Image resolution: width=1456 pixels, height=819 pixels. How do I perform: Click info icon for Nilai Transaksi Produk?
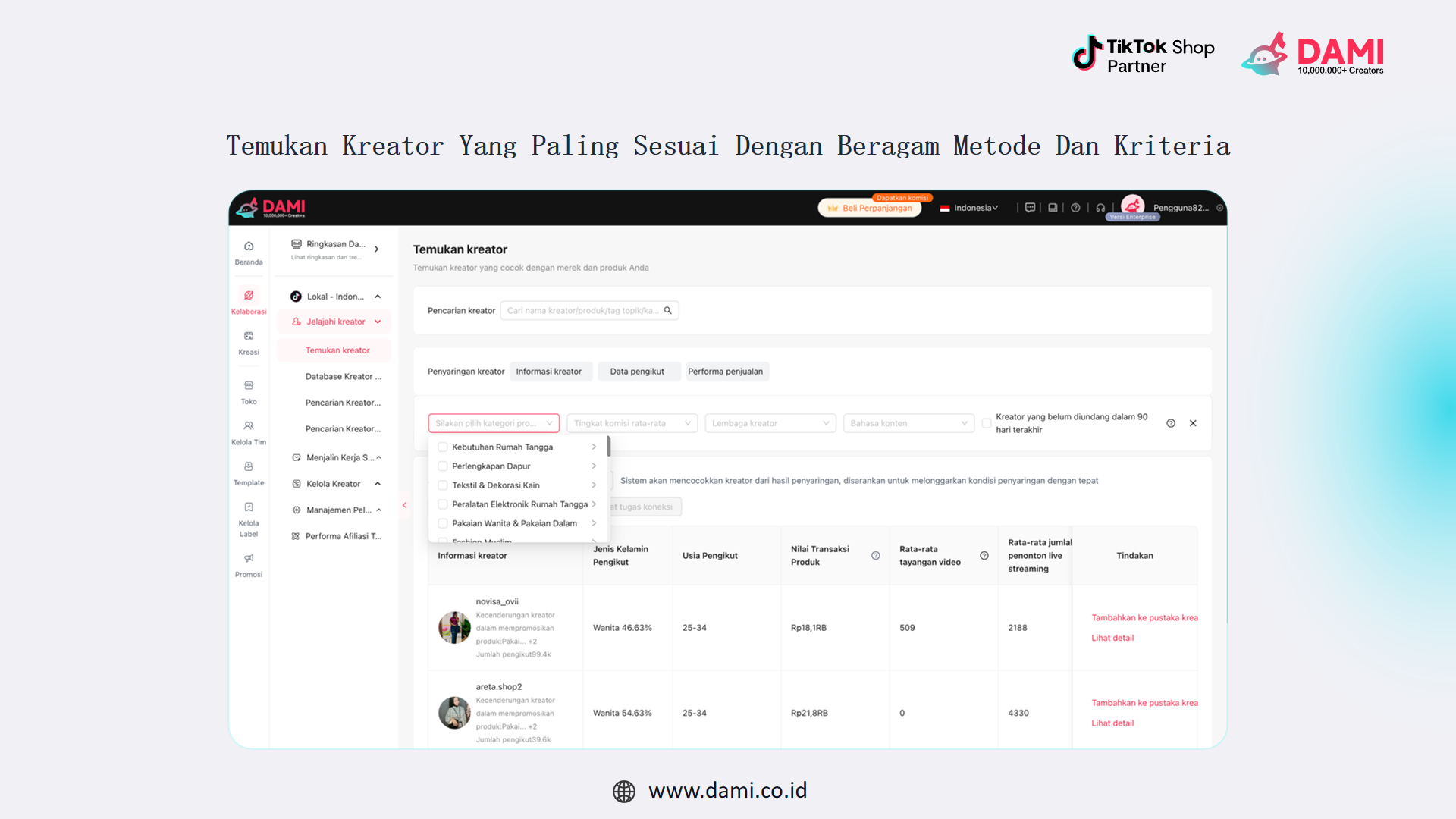tap(876, 556)
